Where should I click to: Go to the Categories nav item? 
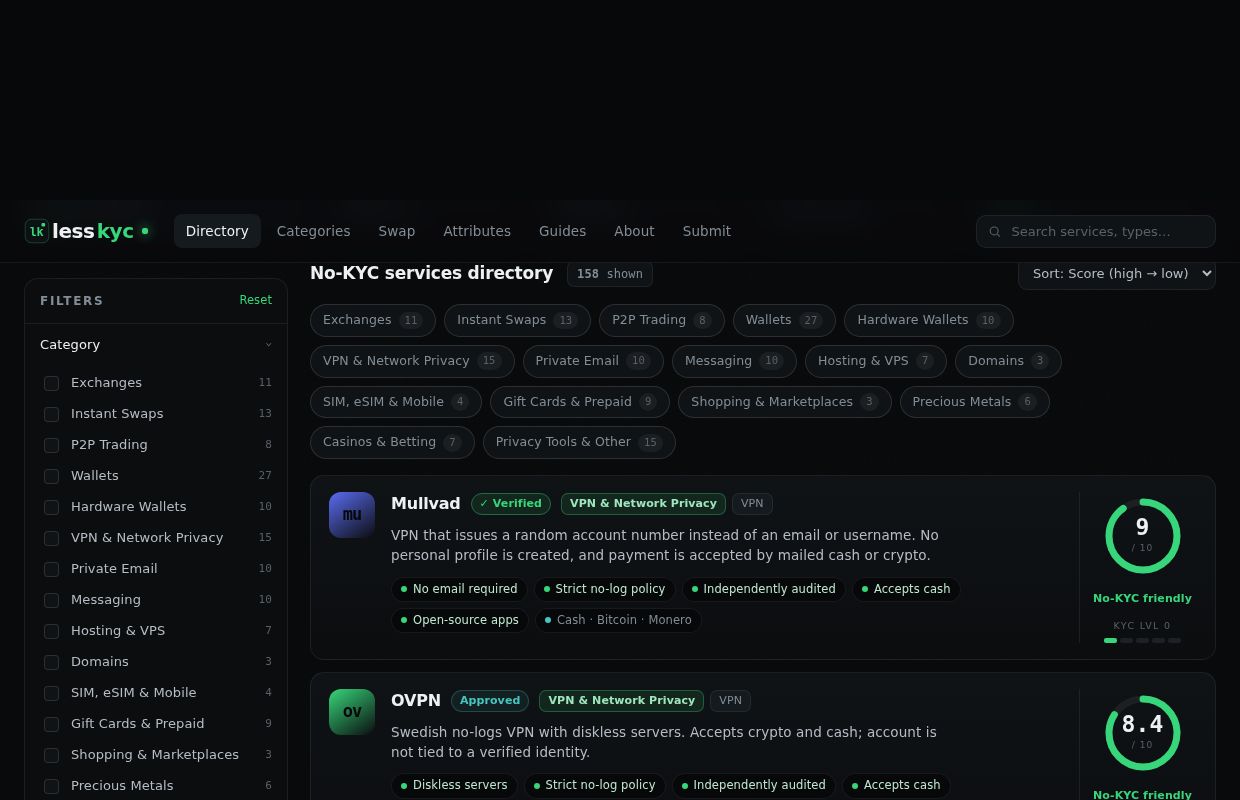pos(313,231)
